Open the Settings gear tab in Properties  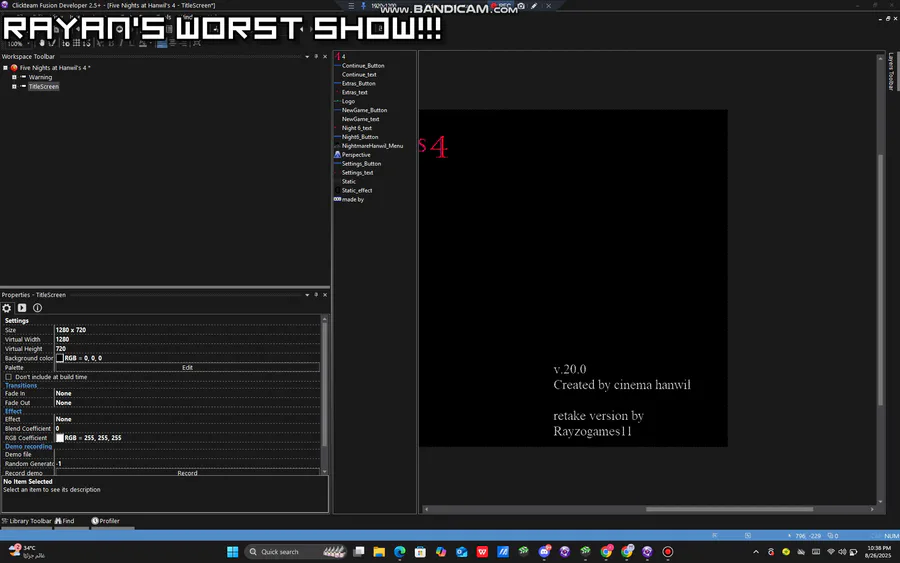pos(7,308)
